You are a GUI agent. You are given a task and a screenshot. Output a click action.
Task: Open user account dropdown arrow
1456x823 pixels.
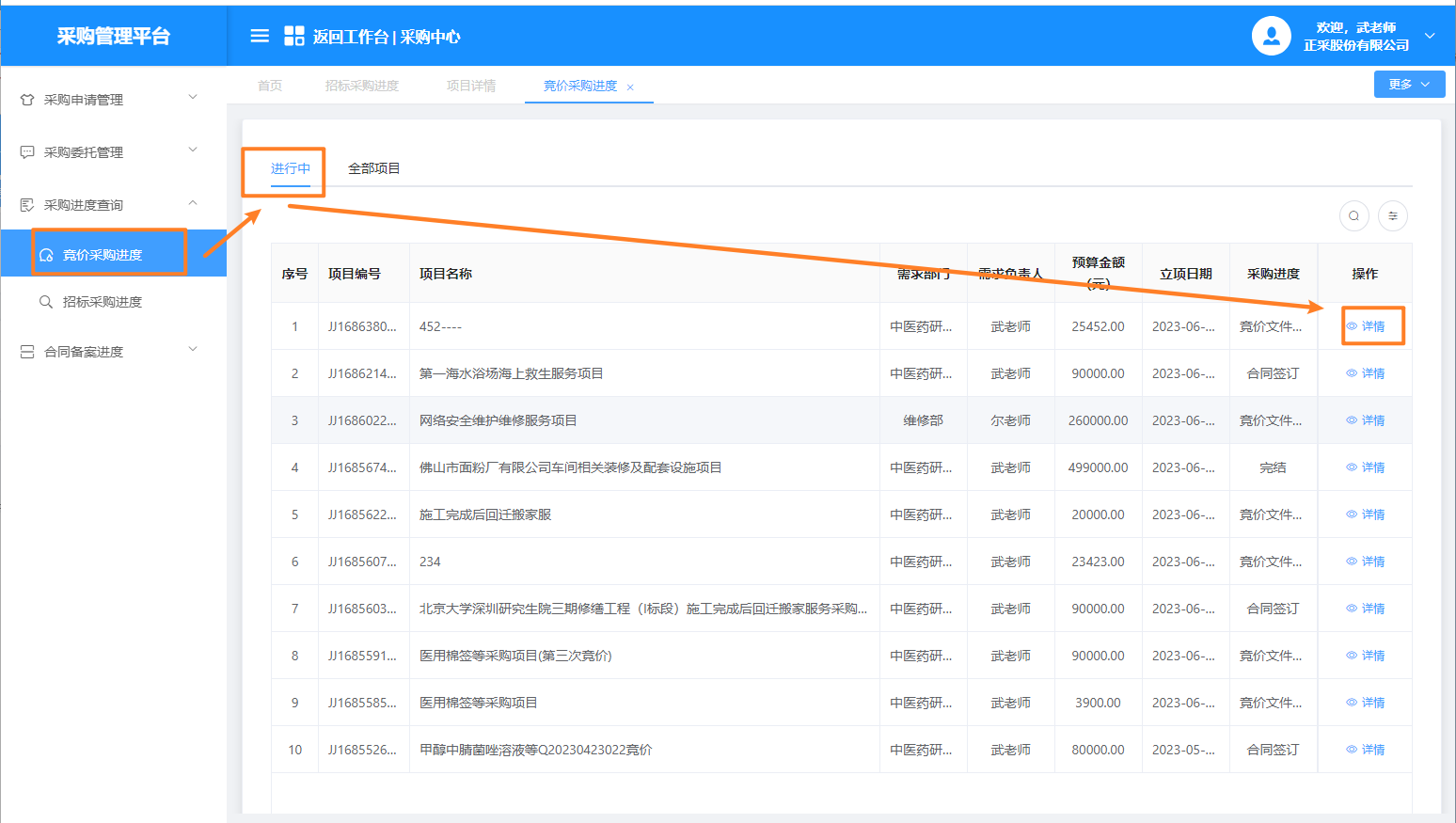pos(1430,36)
